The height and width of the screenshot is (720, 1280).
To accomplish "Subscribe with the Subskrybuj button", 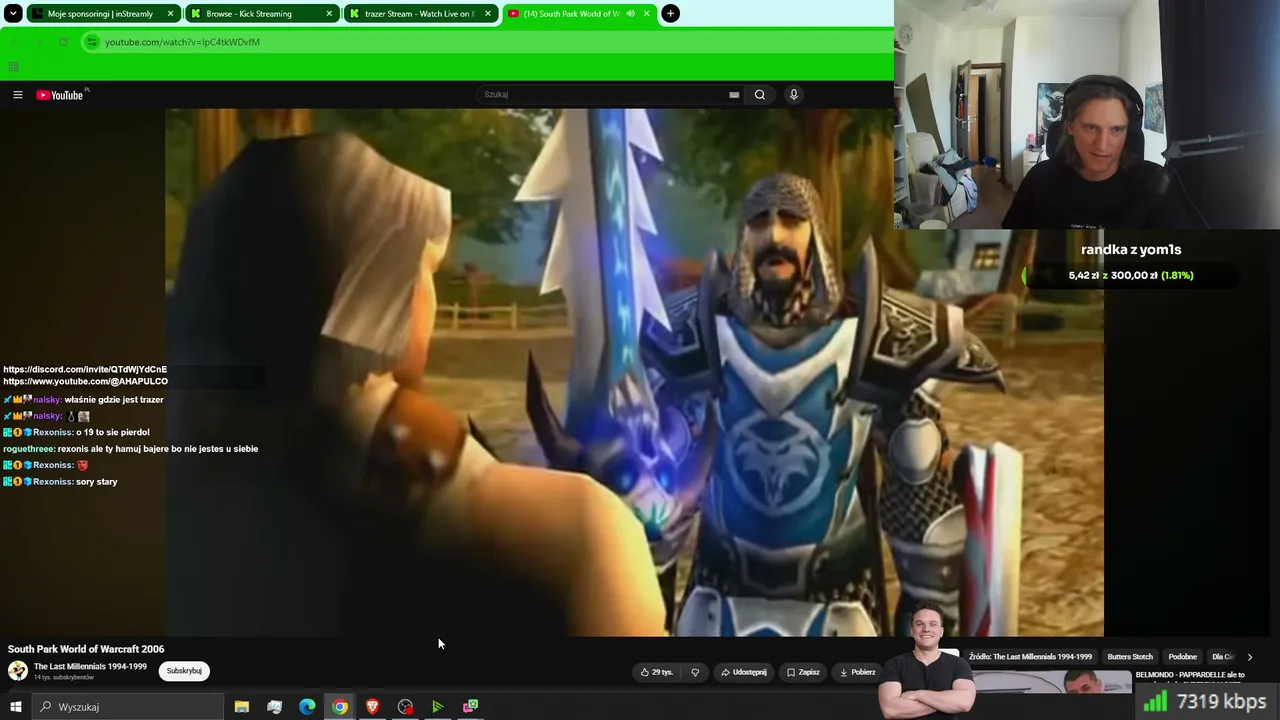I will click(184, 671).
